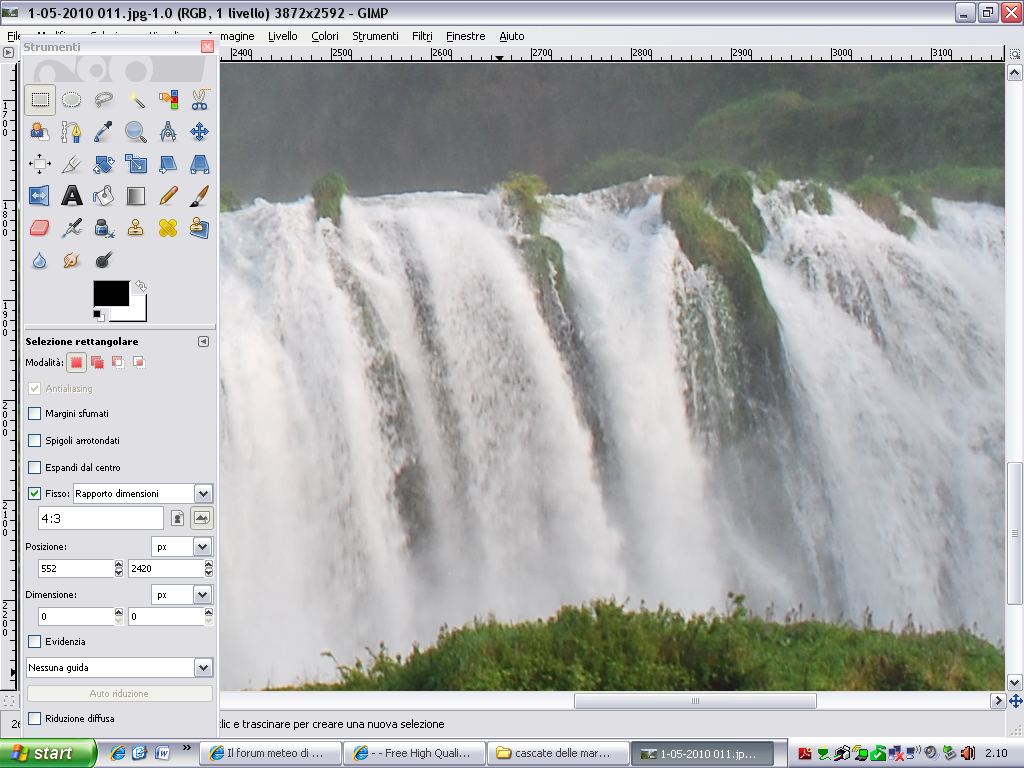1024x768 pixels.
Task: Select the Bucket Fill tool
Action: pyautogui.click(x=103, y=195)
